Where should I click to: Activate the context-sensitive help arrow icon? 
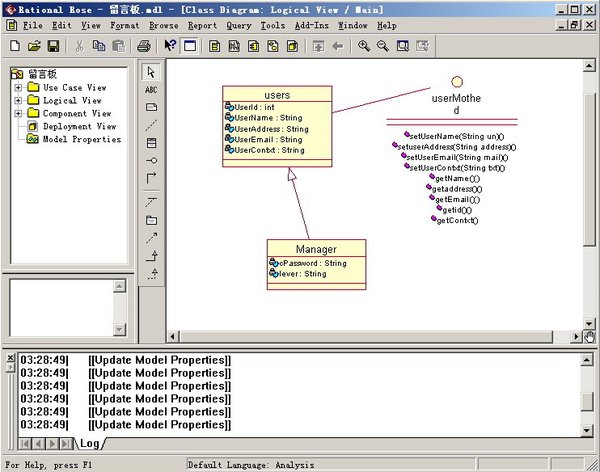170,46
